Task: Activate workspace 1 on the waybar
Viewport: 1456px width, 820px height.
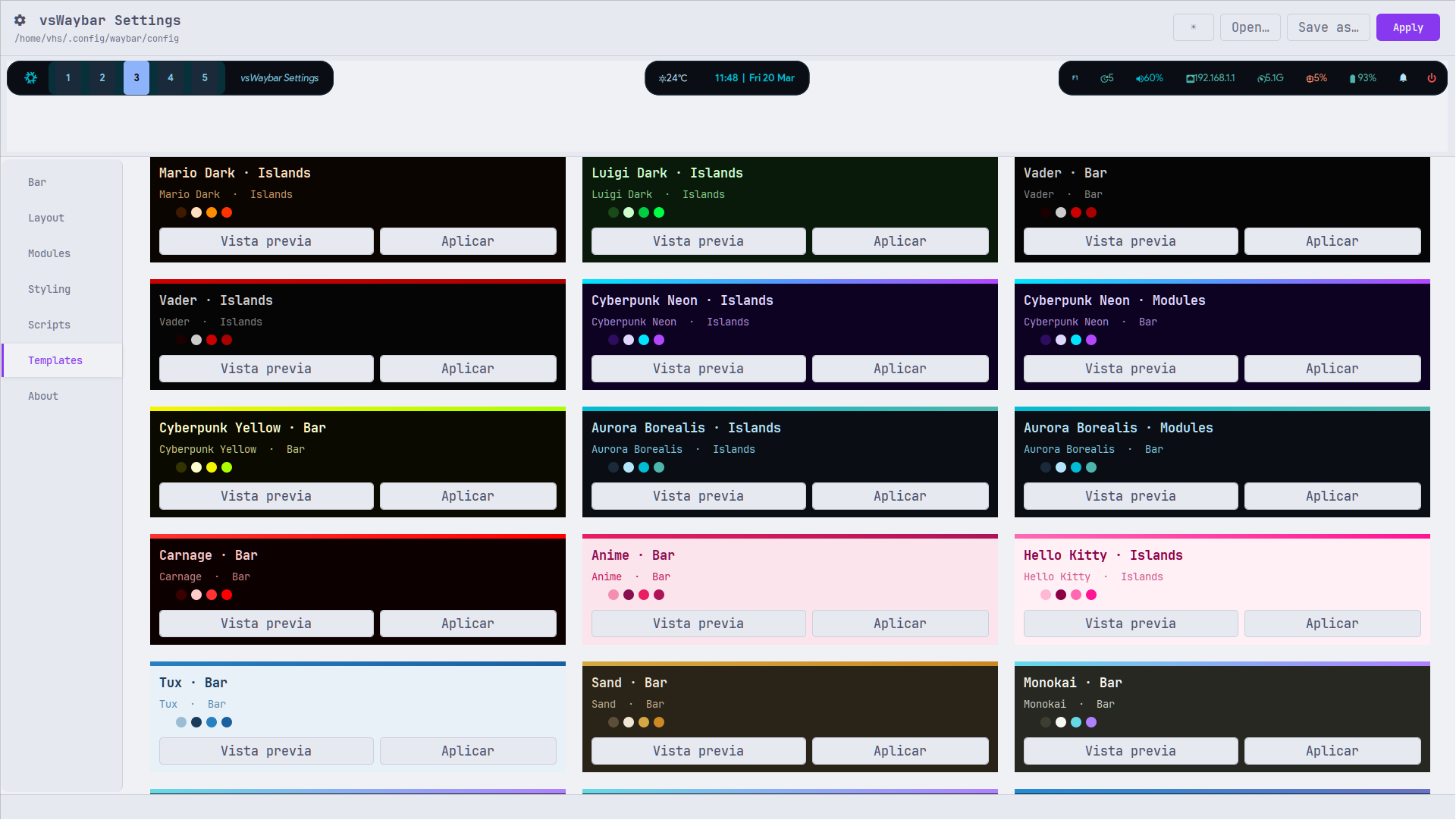Action: tap(67, 77)
